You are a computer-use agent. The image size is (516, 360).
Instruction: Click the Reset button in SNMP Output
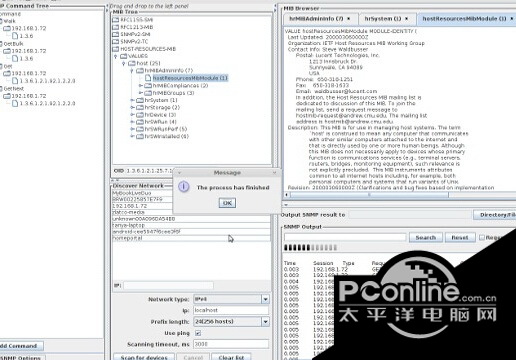click(x=460, y=237)
